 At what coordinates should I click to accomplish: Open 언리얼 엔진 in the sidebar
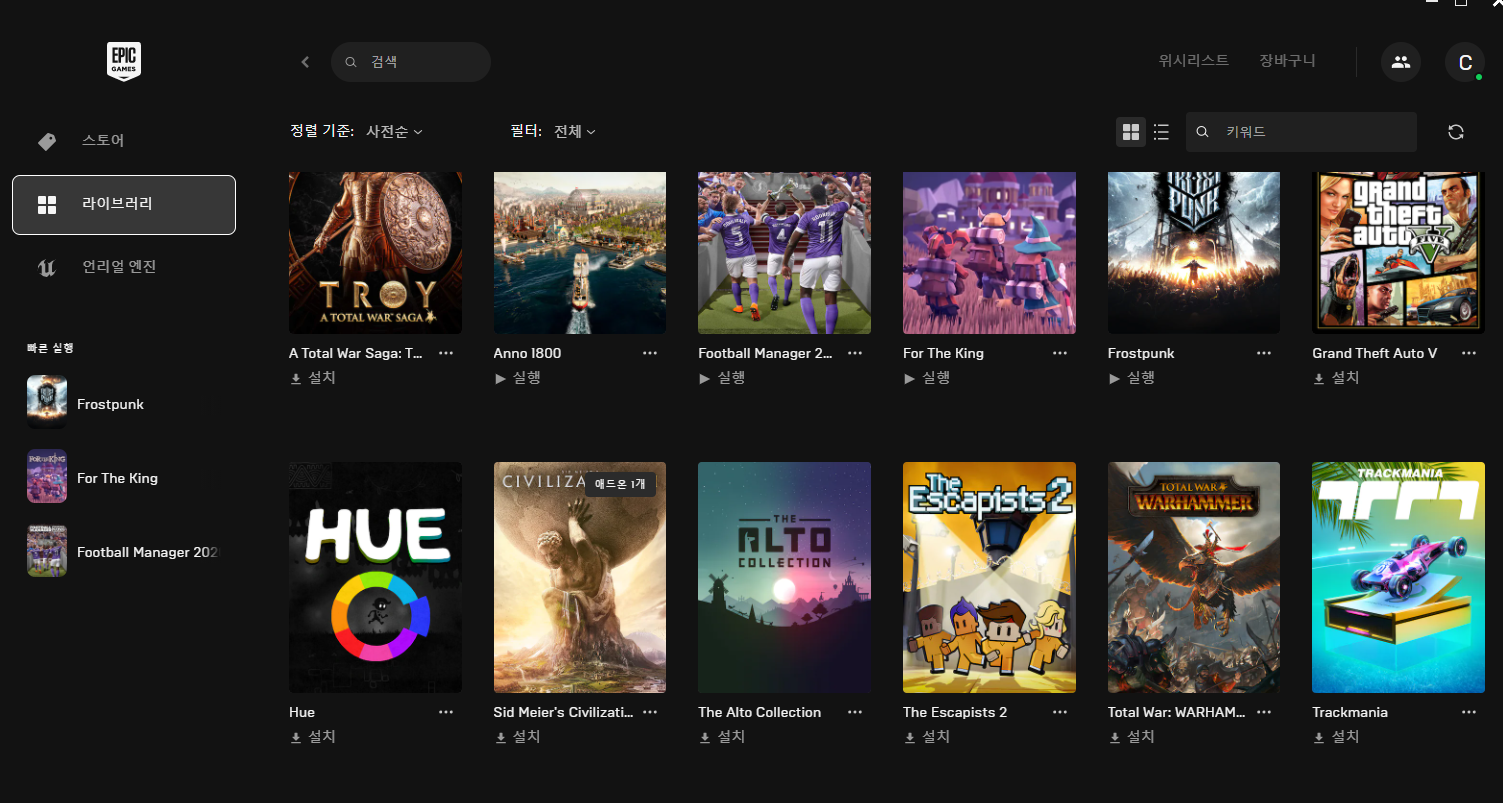[124, 267]
